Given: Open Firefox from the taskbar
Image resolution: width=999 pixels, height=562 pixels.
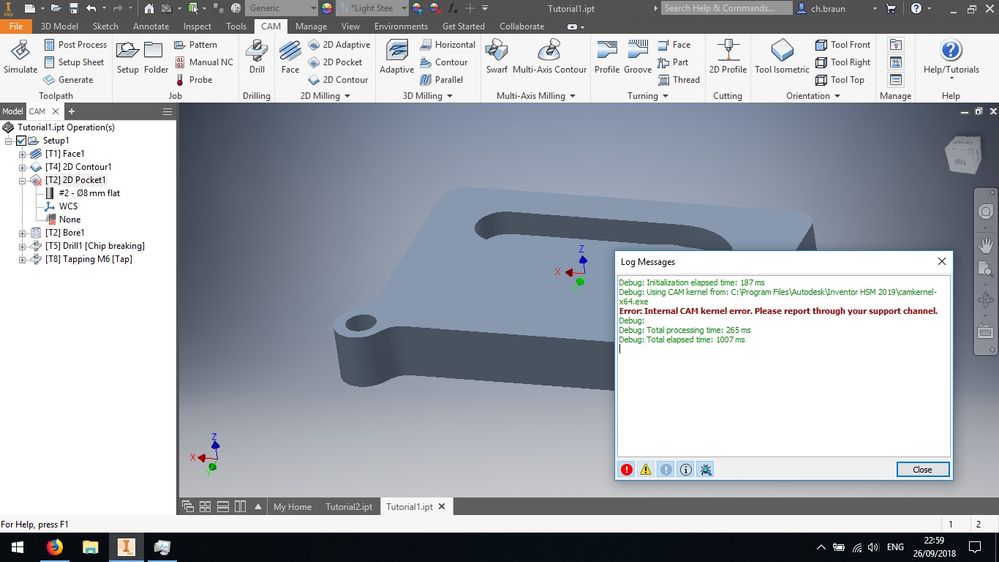Looking at the screenshot, I should [x=55, y=547].
